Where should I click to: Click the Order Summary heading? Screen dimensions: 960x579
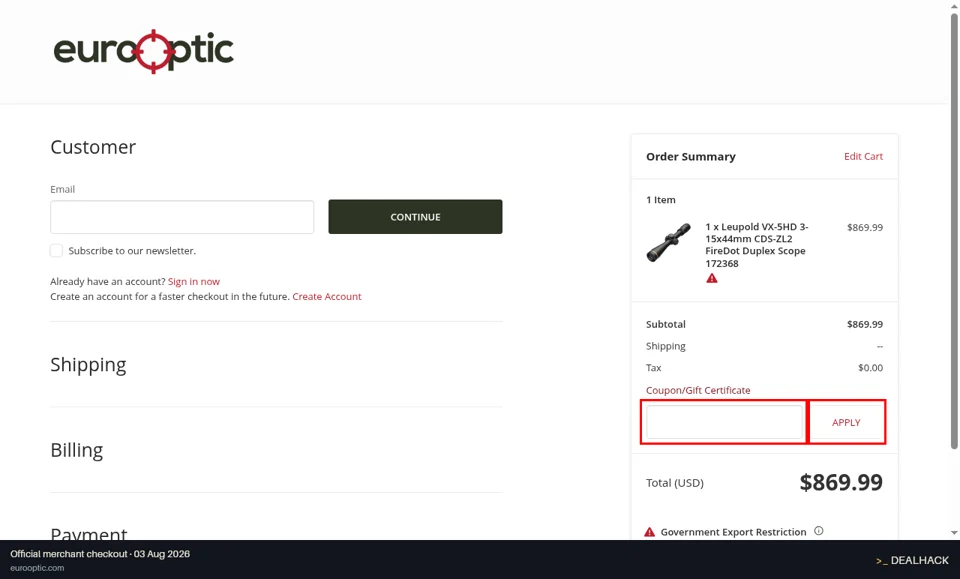(691, 157)
